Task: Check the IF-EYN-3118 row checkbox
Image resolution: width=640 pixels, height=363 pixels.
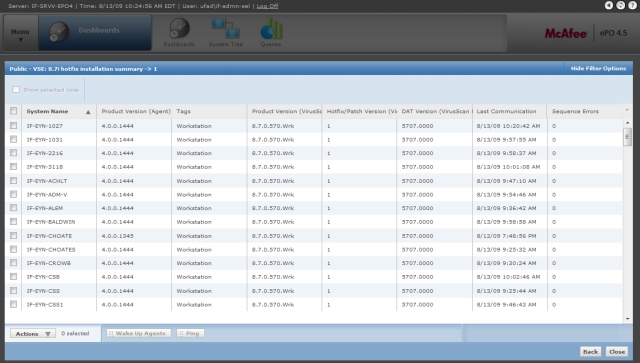Action: coord(13,167)
